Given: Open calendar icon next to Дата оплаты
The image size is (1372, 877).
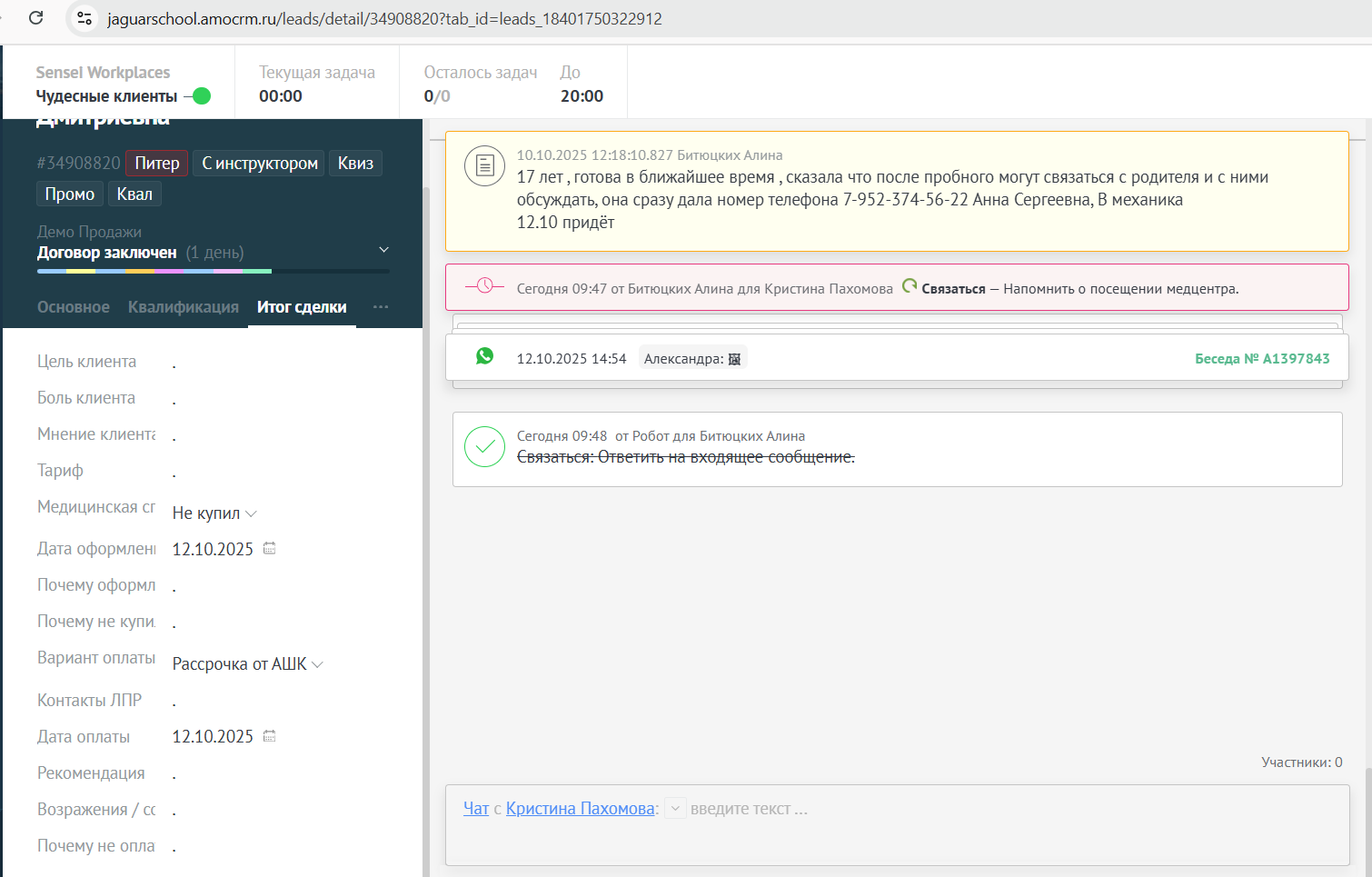Looking at the screenshot, I should 269,736.
